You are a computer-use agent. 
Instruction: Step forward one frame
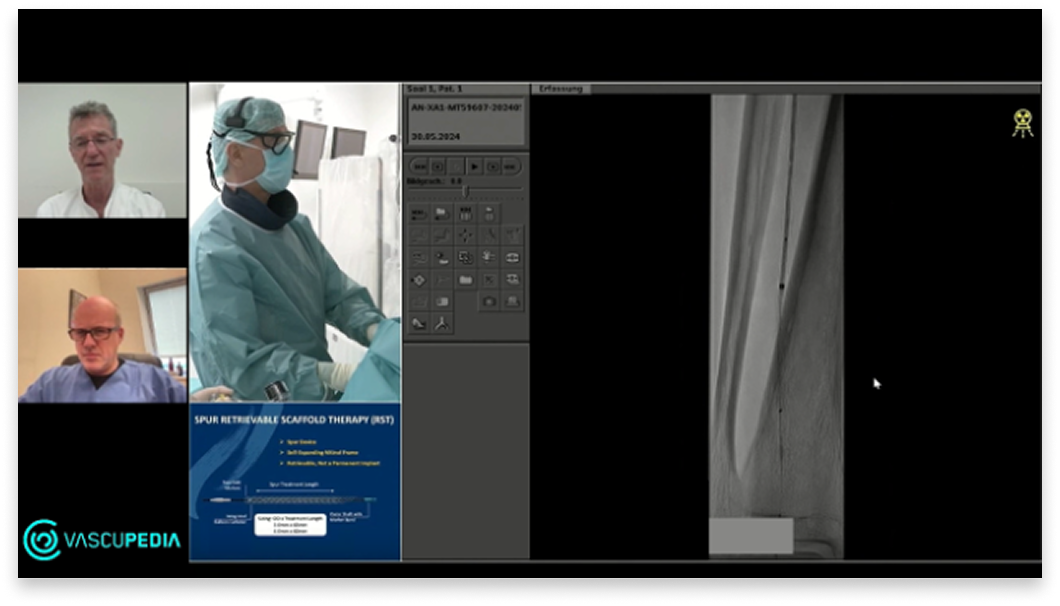click(493, 166)
